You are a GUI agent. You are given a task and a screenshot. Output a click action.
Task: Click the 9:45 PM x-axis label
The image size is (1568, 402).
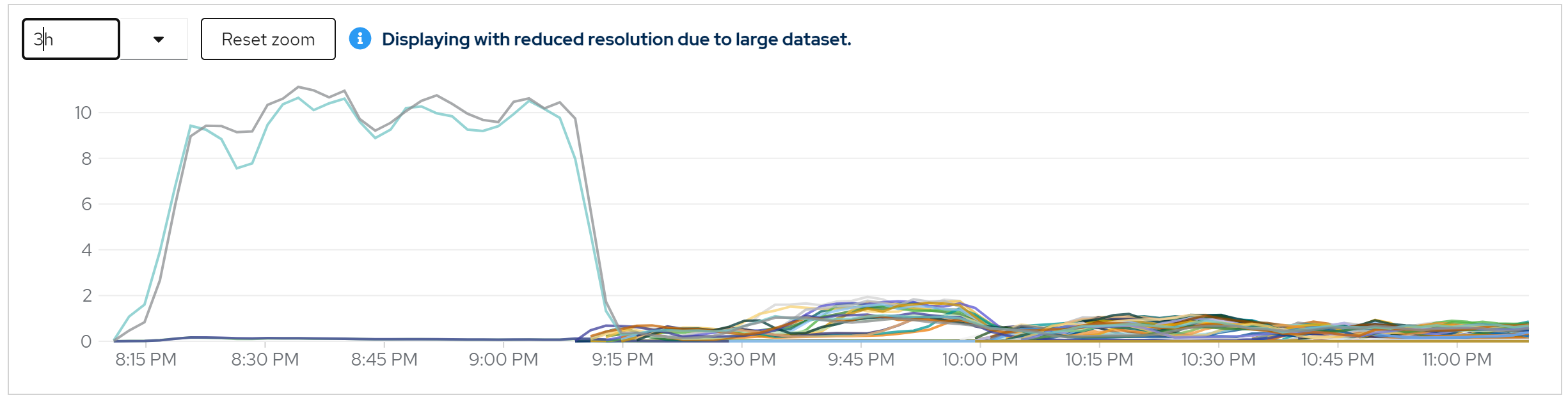pos(861,360)
